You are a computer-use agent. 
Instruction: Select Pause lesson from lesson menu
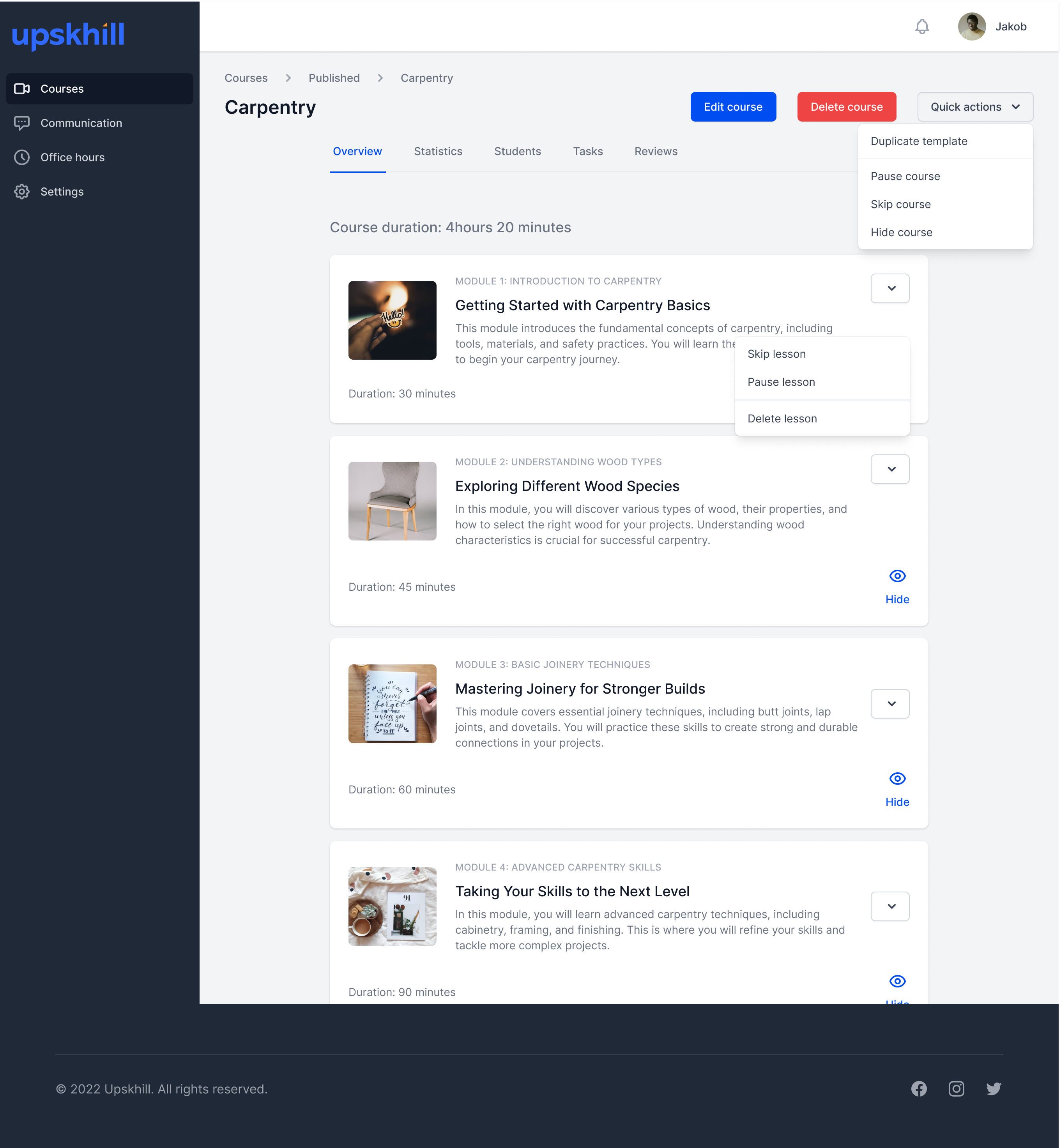click(x=781, y=382)
